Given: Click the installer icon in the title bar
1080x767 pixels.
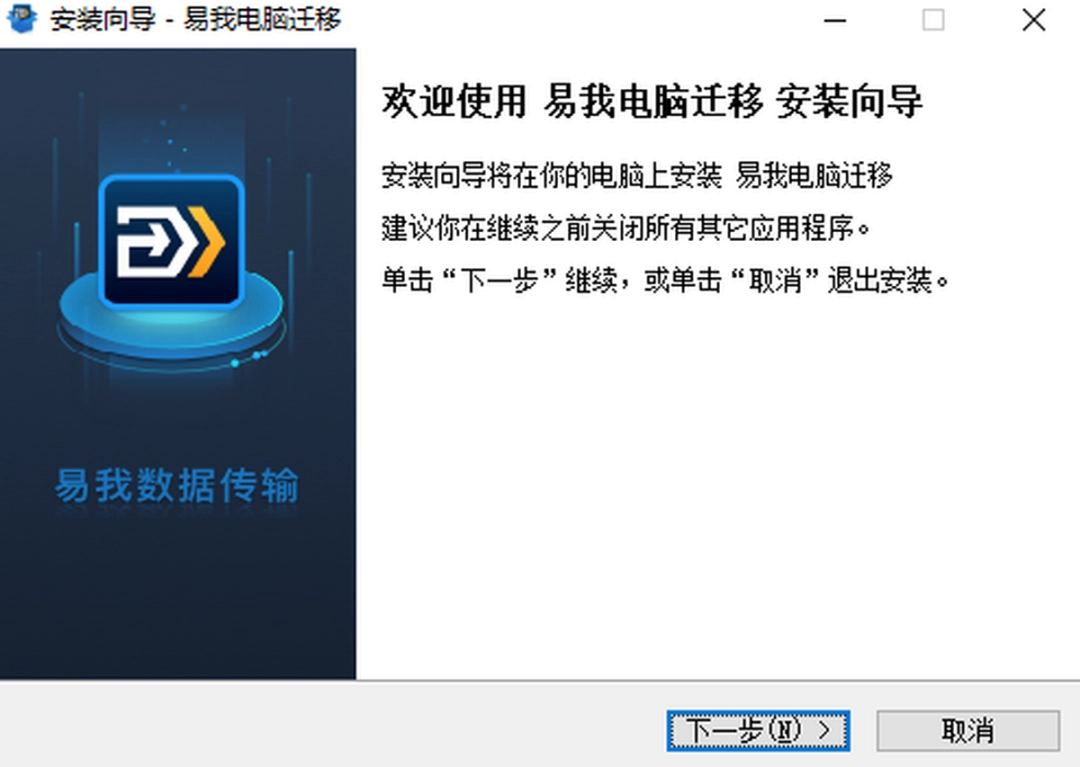Looking at the screenshot, I should point(22,18).
